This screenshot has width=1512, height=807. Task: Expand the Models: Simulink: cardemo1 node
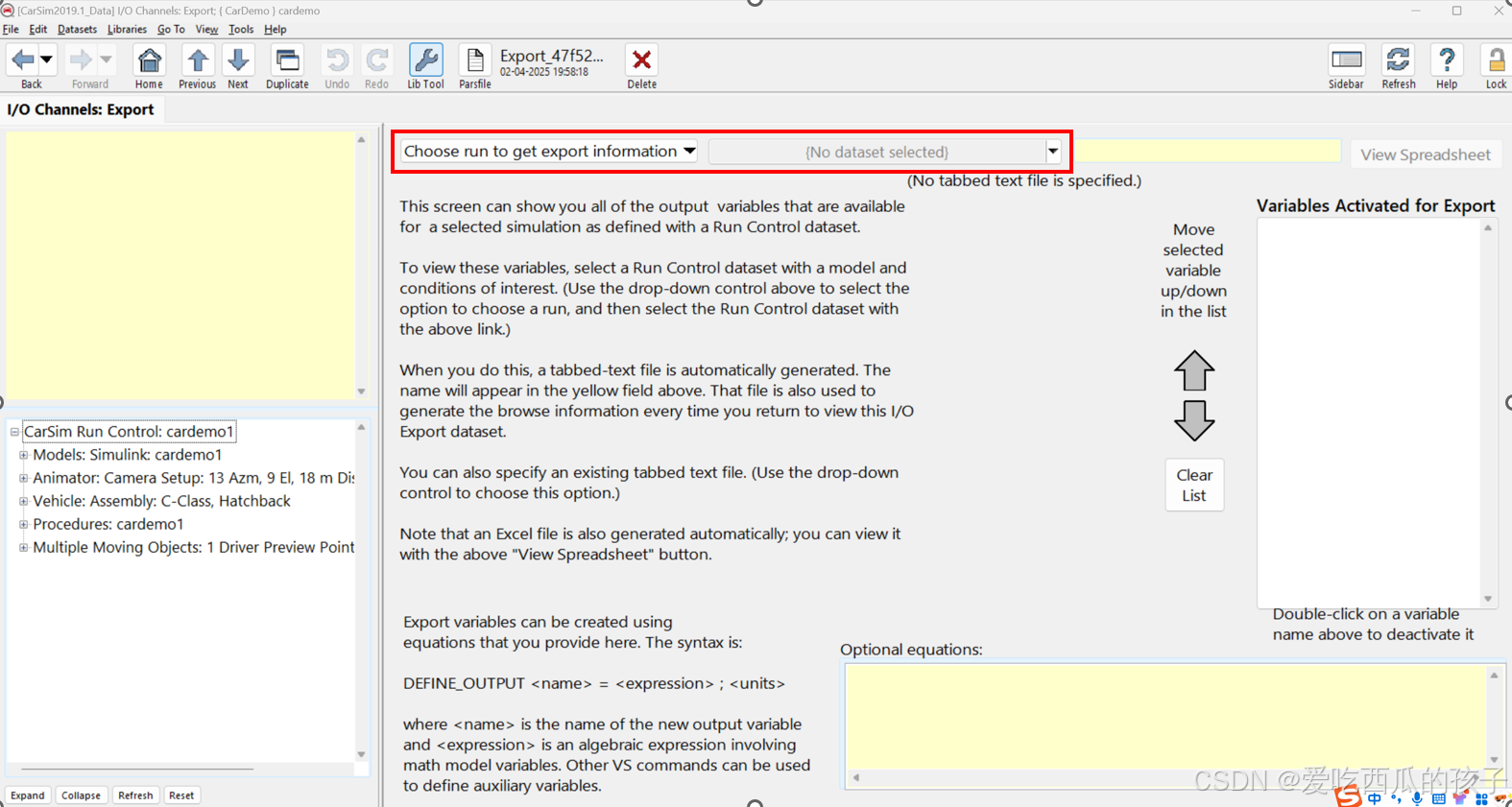click(x=23, y=455)
